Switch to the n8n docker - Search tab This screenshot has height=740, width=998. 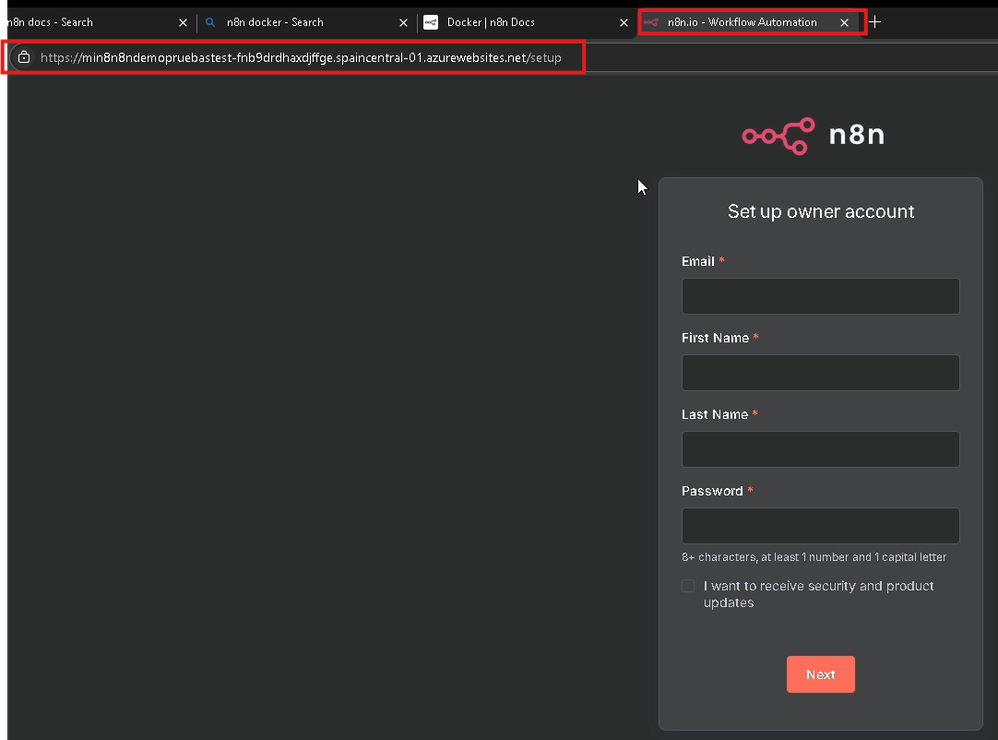pos(306,22)
